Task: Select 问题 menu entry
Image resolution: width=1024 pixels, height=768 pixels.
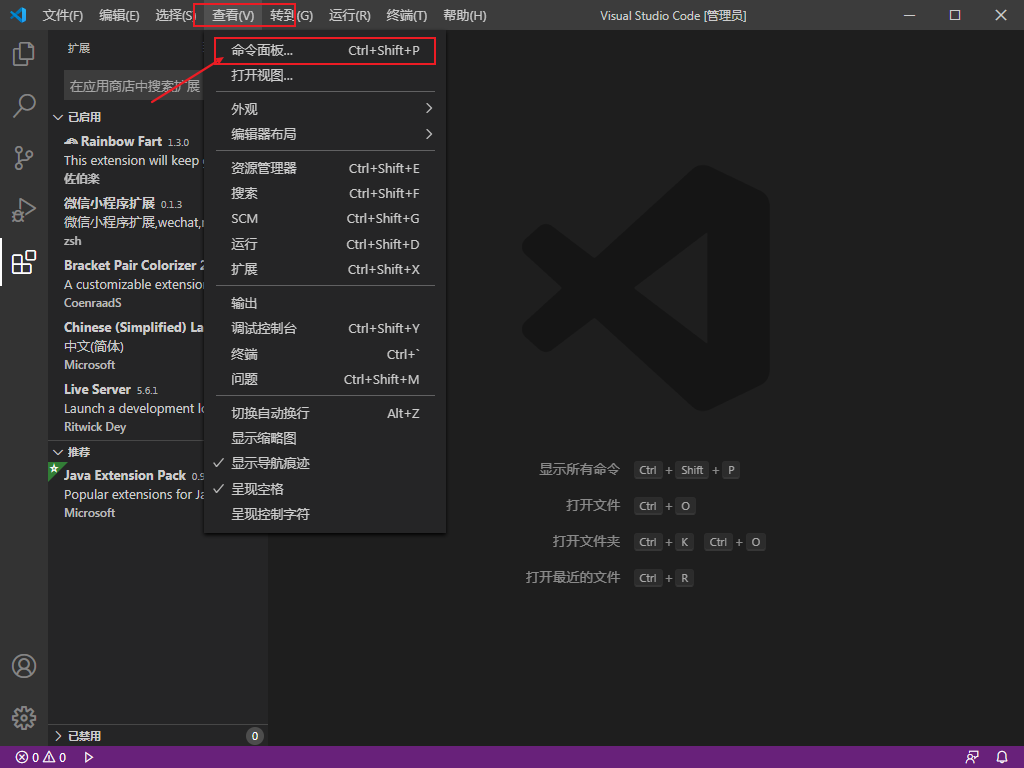Action: pos(325,379)
